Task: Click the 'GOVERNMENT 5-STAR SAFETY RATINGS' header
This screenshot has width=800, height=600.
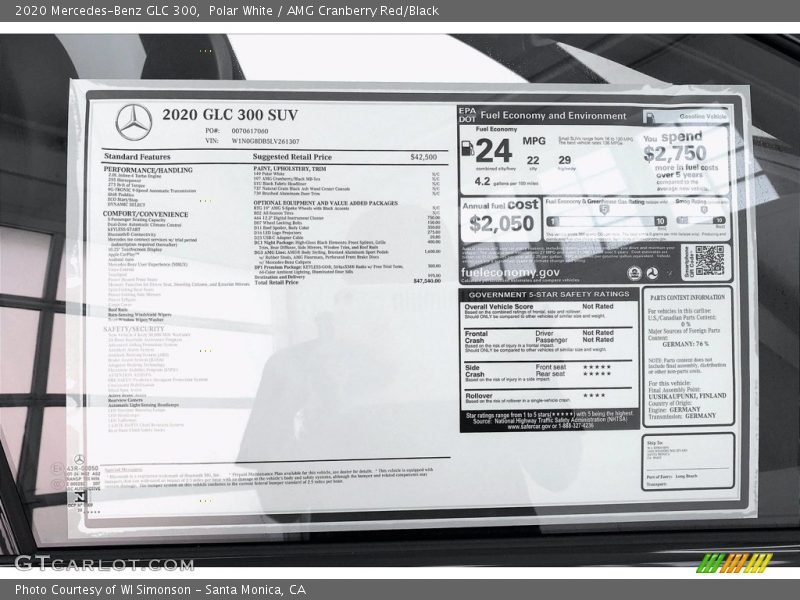Action: click(549, 294)
